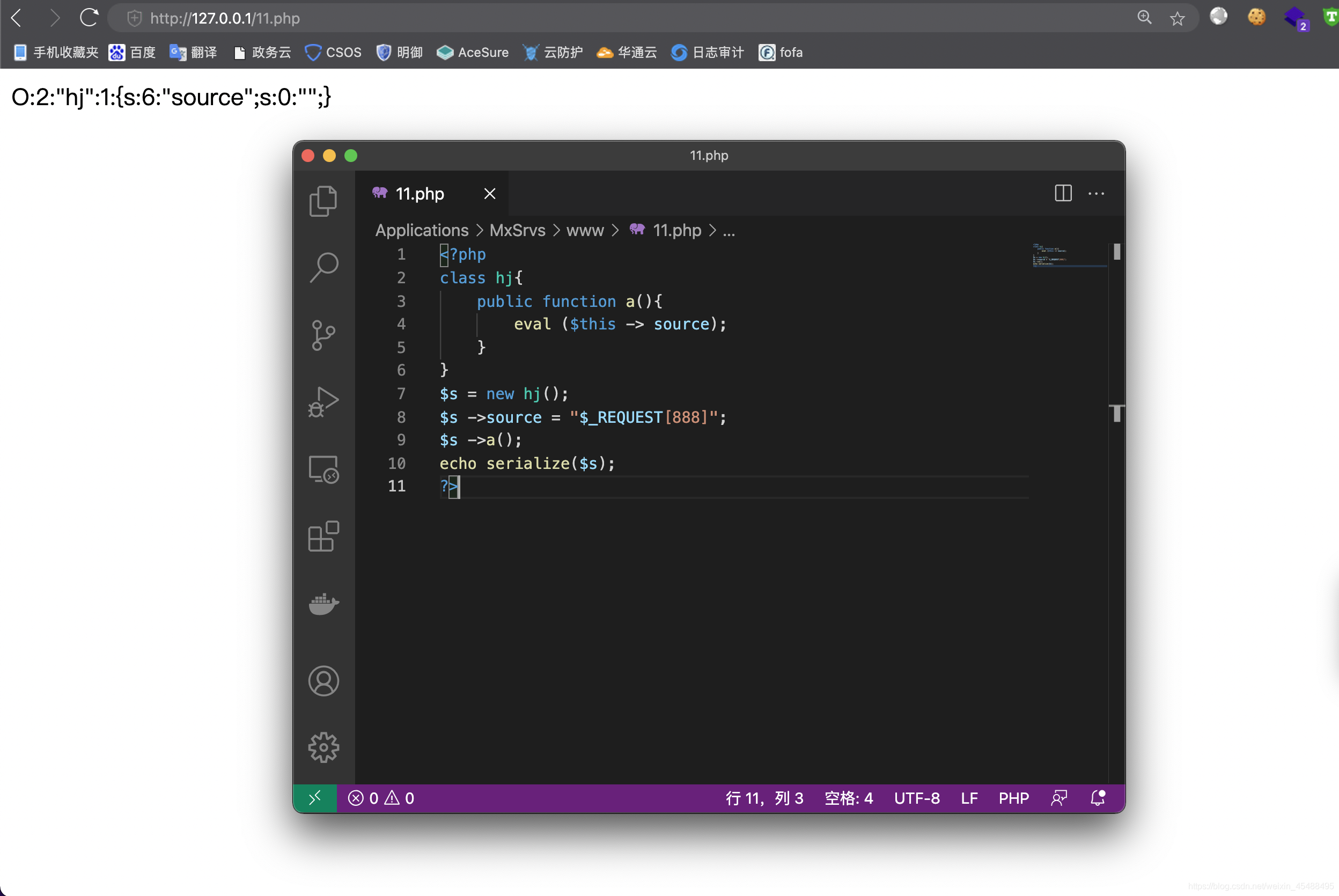Image resolution: width=1339 pixels, height=896 pixels.
Task: Change language mode PHP
Action: pyautogui.click(x=1013, y=798)
